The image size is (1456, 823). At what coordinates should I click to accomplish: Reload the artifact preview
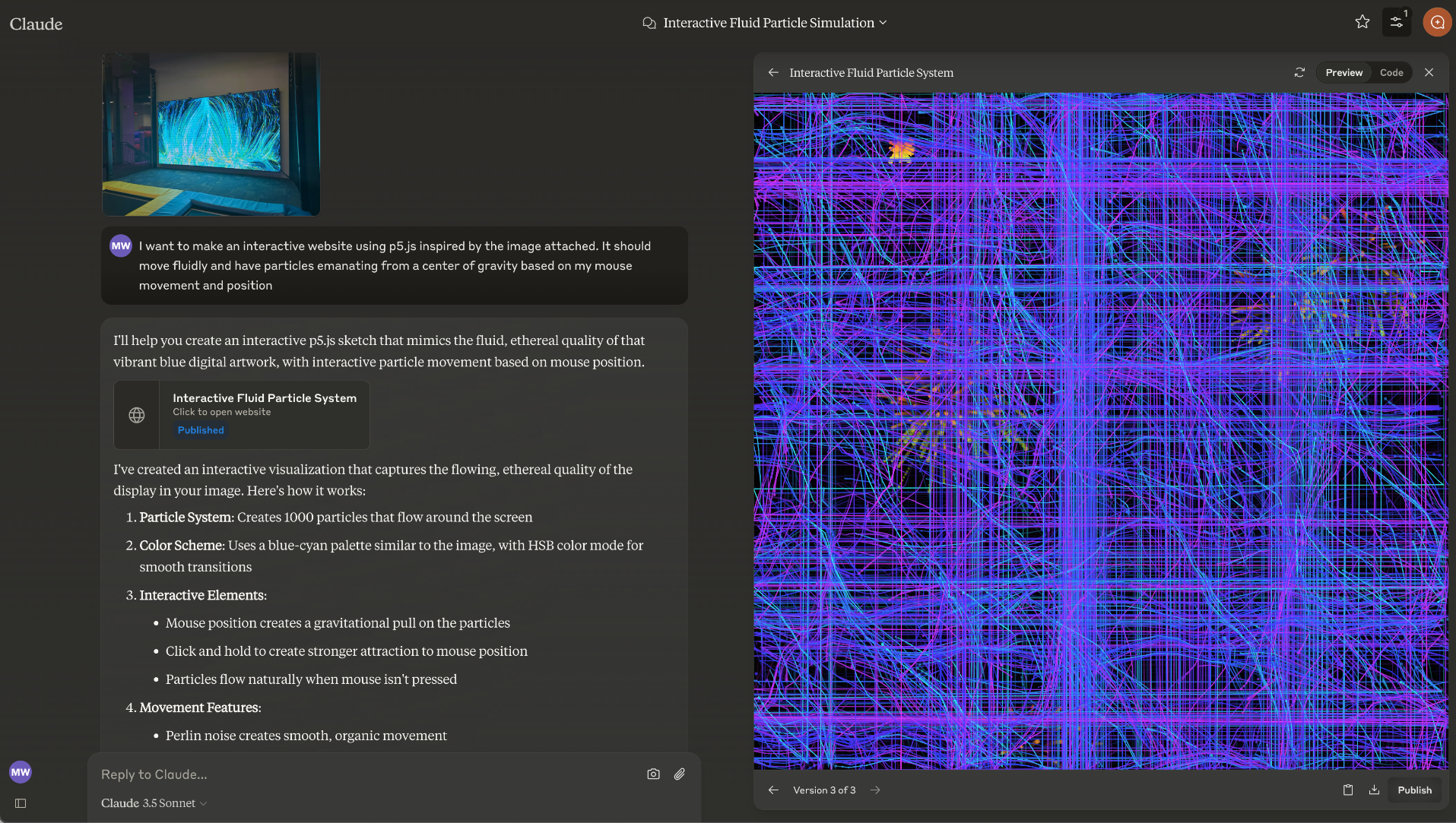(x=1299, y=72)
